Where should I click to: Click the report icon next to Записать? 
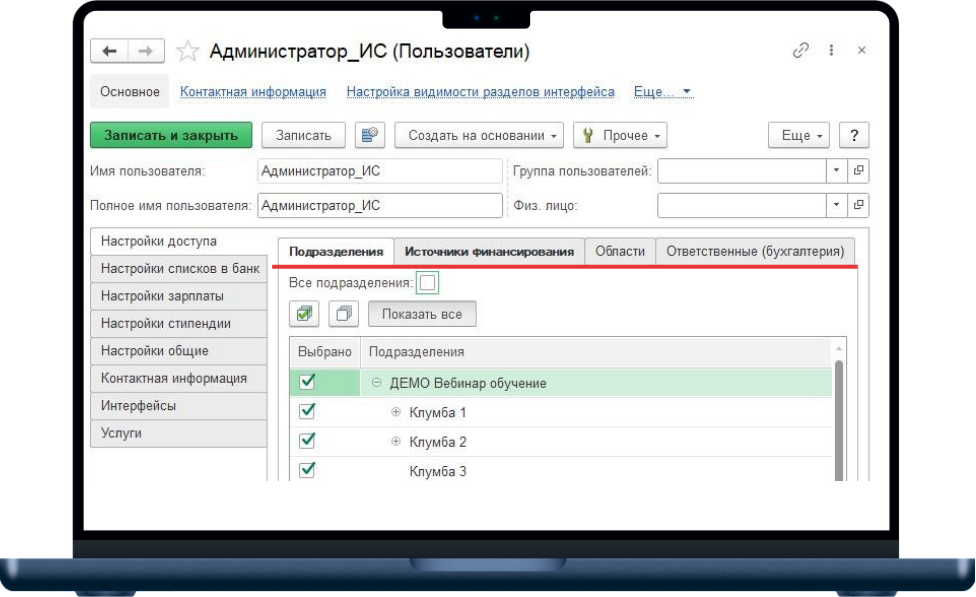click(x=370, y=135)
